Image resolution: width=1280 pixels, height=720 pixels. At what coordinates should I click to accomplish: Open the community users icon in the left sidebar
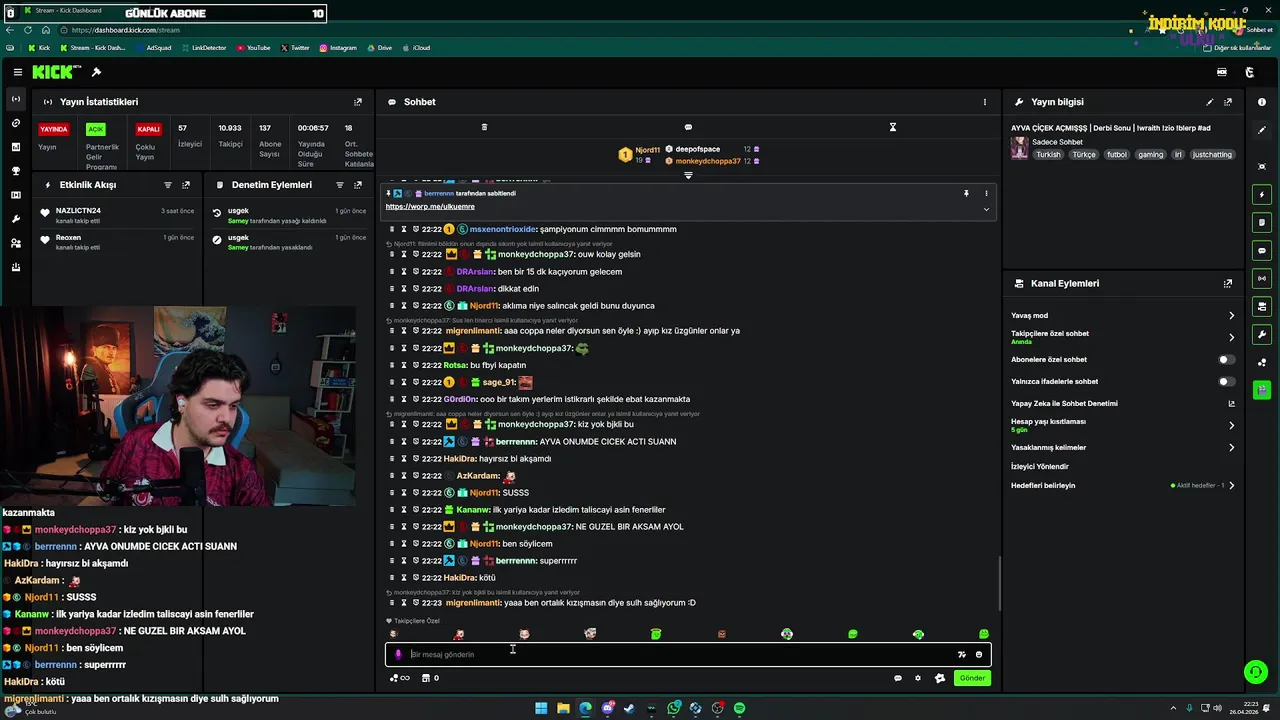click(x=15, y=243)
